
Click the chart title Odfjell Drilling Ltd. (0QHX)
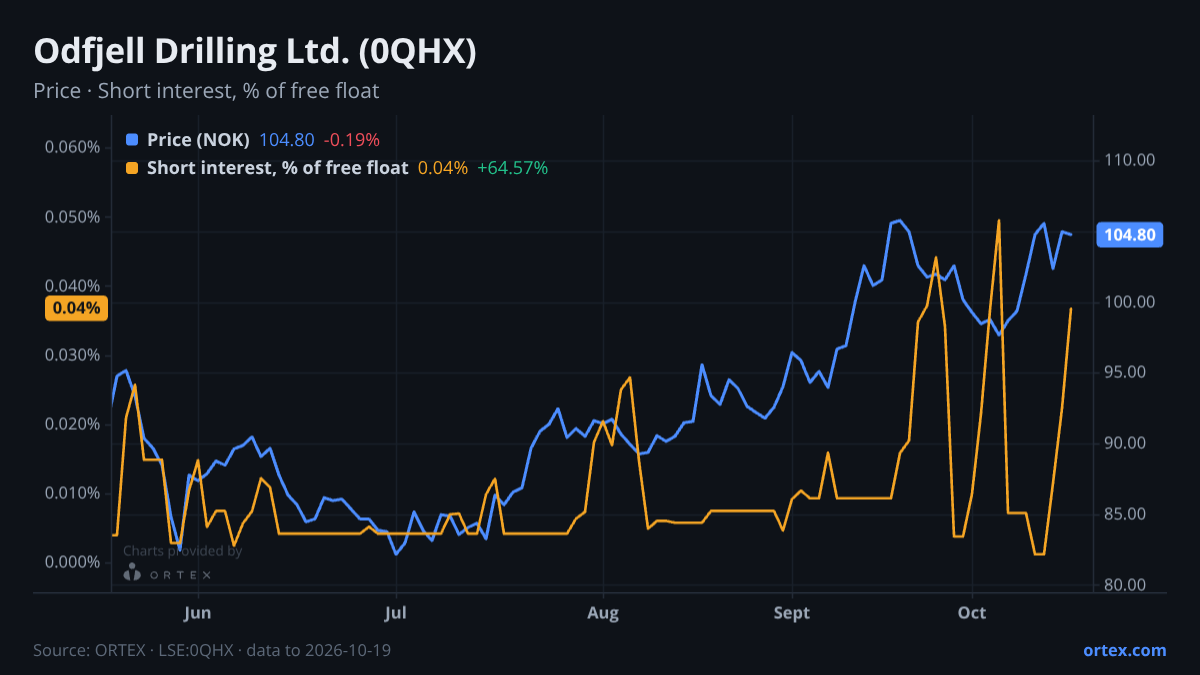[x=255, y=52]
